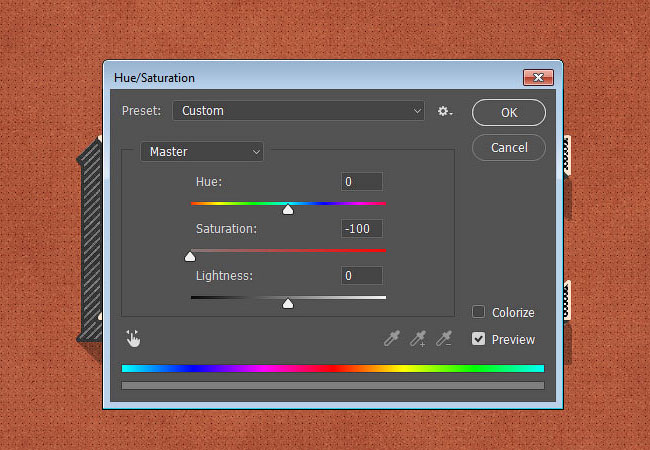The image size is (650, 450).
Task: Click the Hue/Saturation title bar text
Action: tap(154, 78)
